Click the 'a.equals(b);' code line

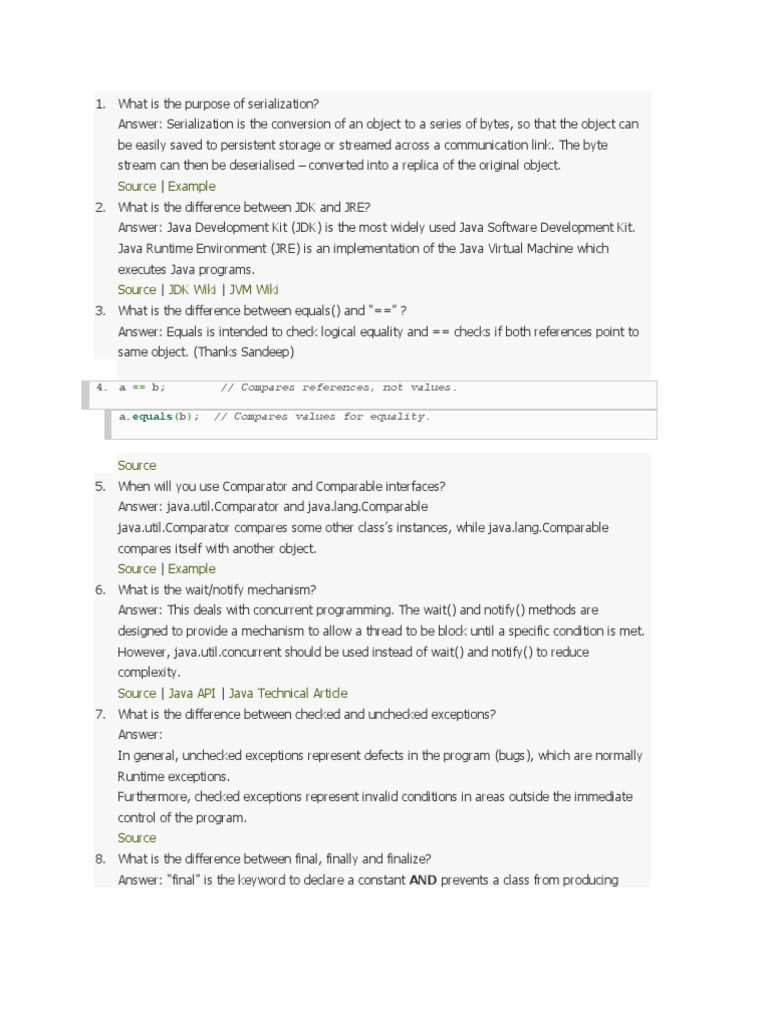(x=159, y=417)
